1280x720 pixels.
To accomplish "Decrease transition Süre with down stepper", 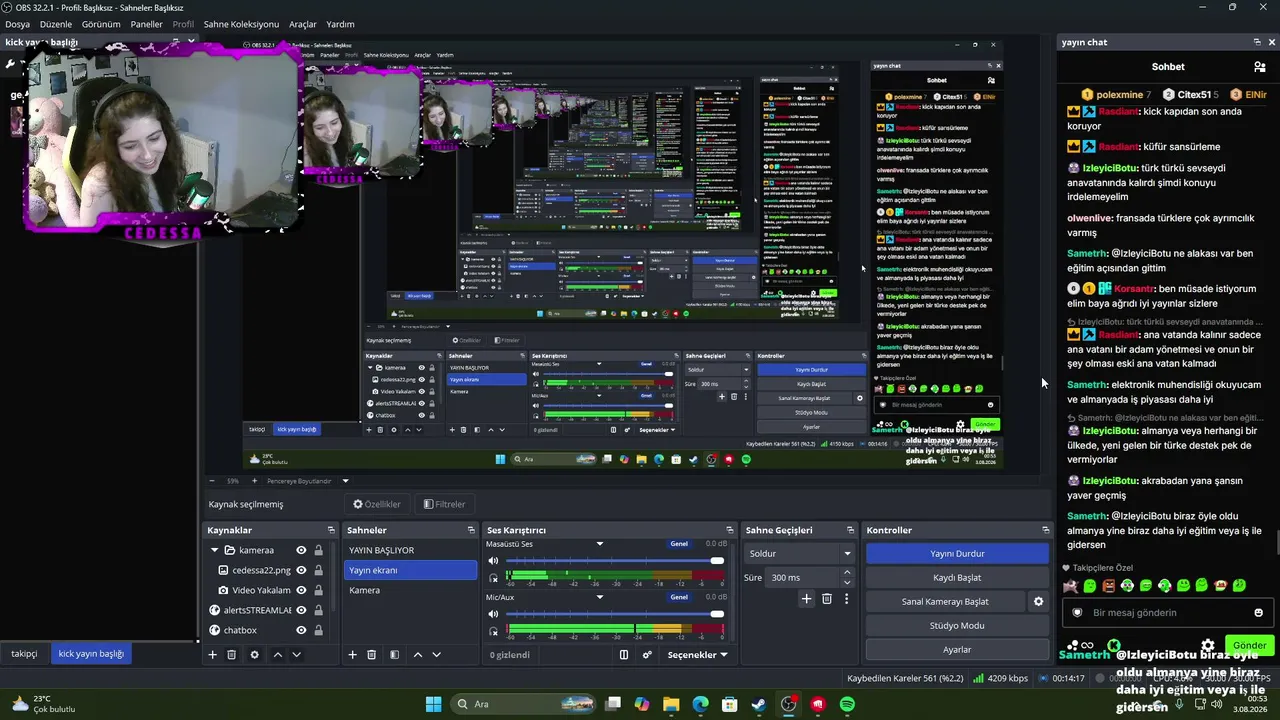I will (847, 582).
